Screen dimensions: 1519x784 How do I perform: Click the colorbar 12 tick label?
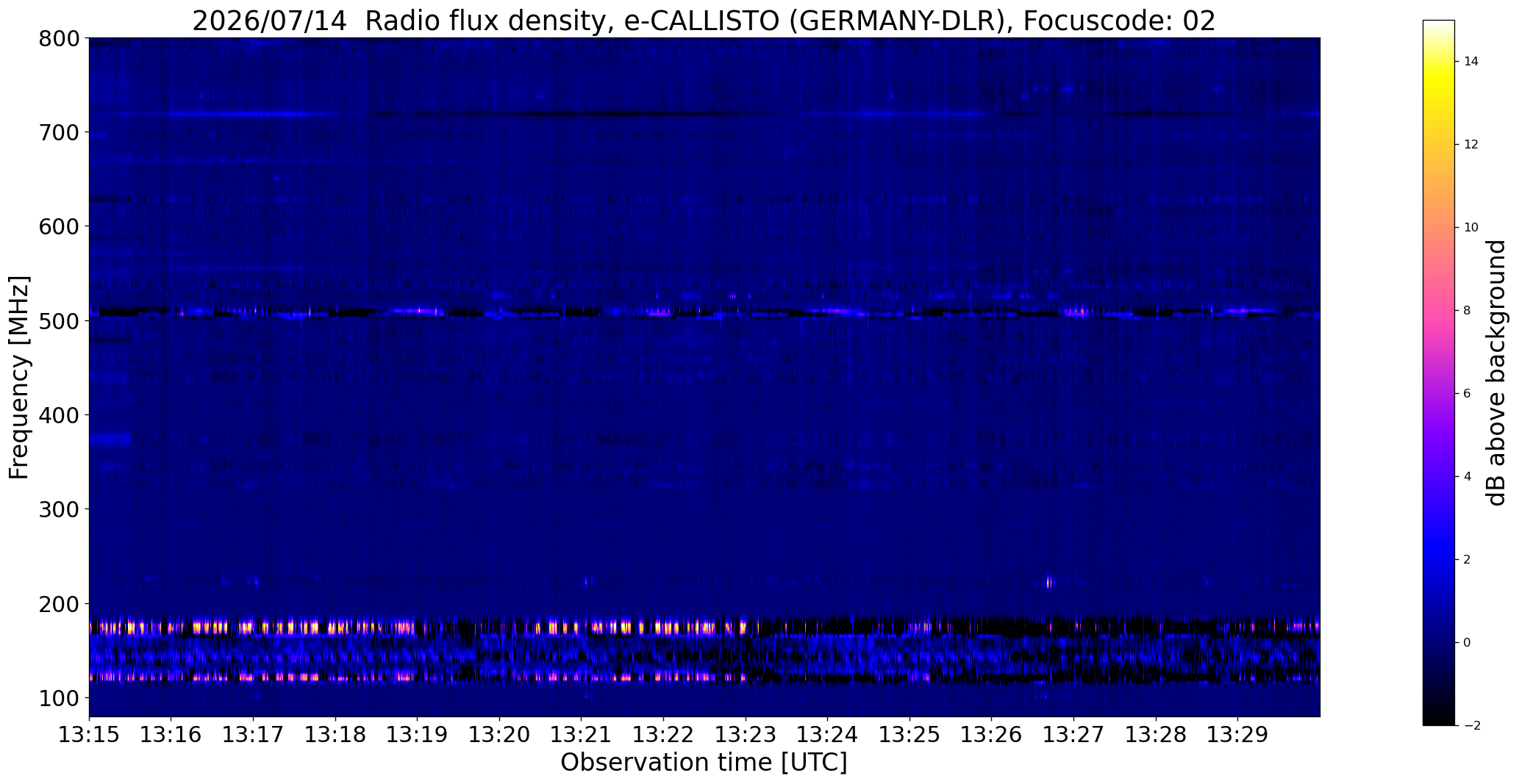pos(1471,145)
